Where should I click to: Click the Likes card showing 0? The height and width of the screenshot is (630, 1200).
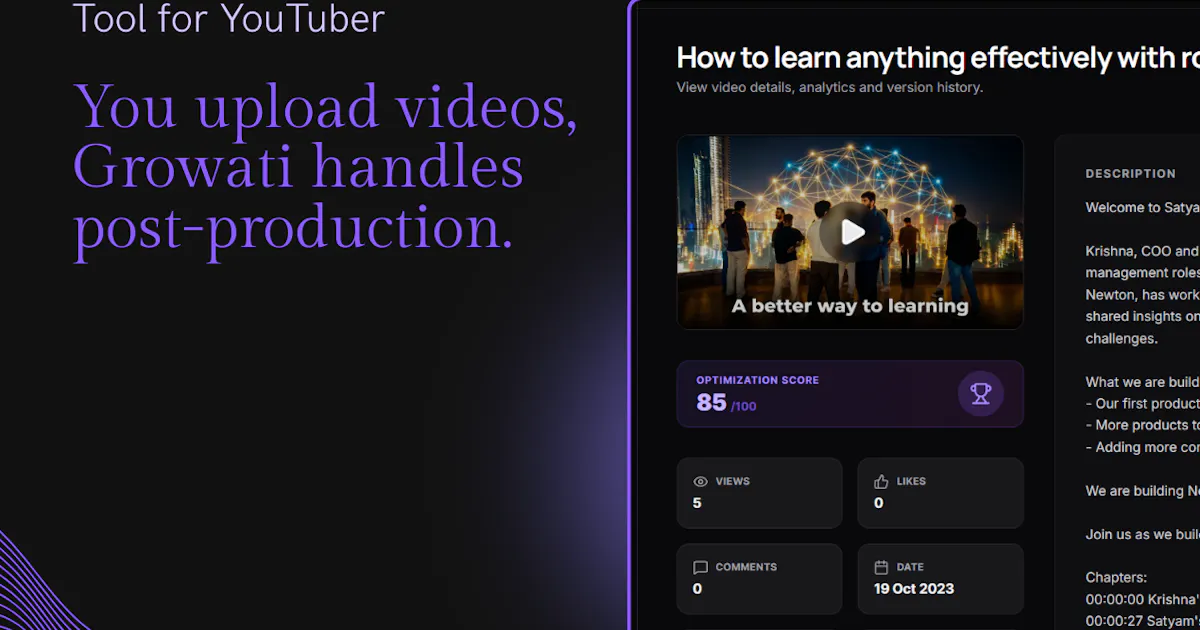(941, 493)
